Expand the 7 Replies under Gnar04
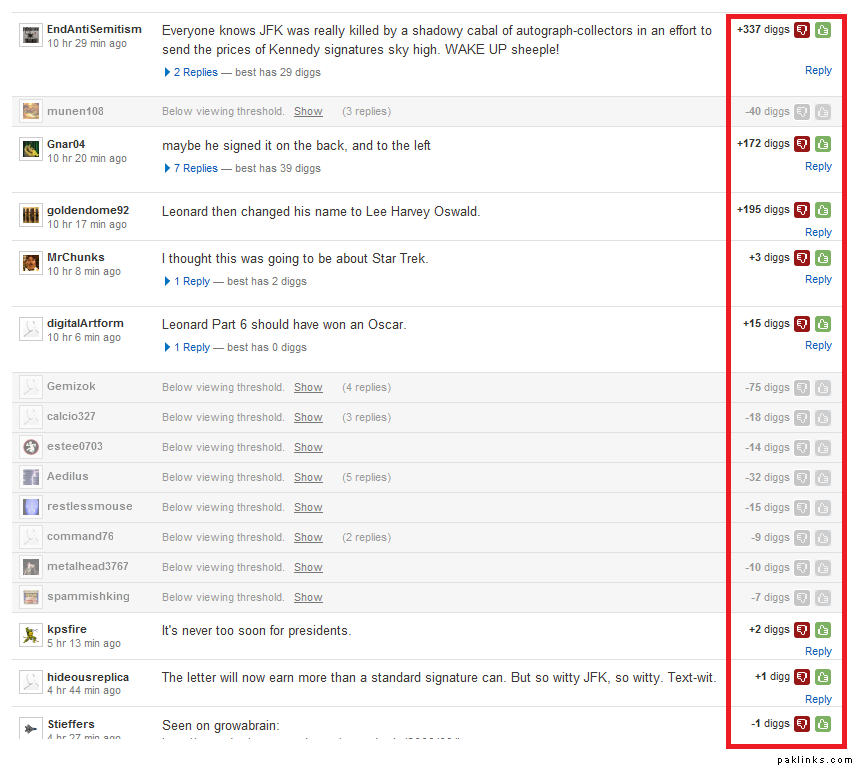The image size is (853, 766). click(195, 168)
